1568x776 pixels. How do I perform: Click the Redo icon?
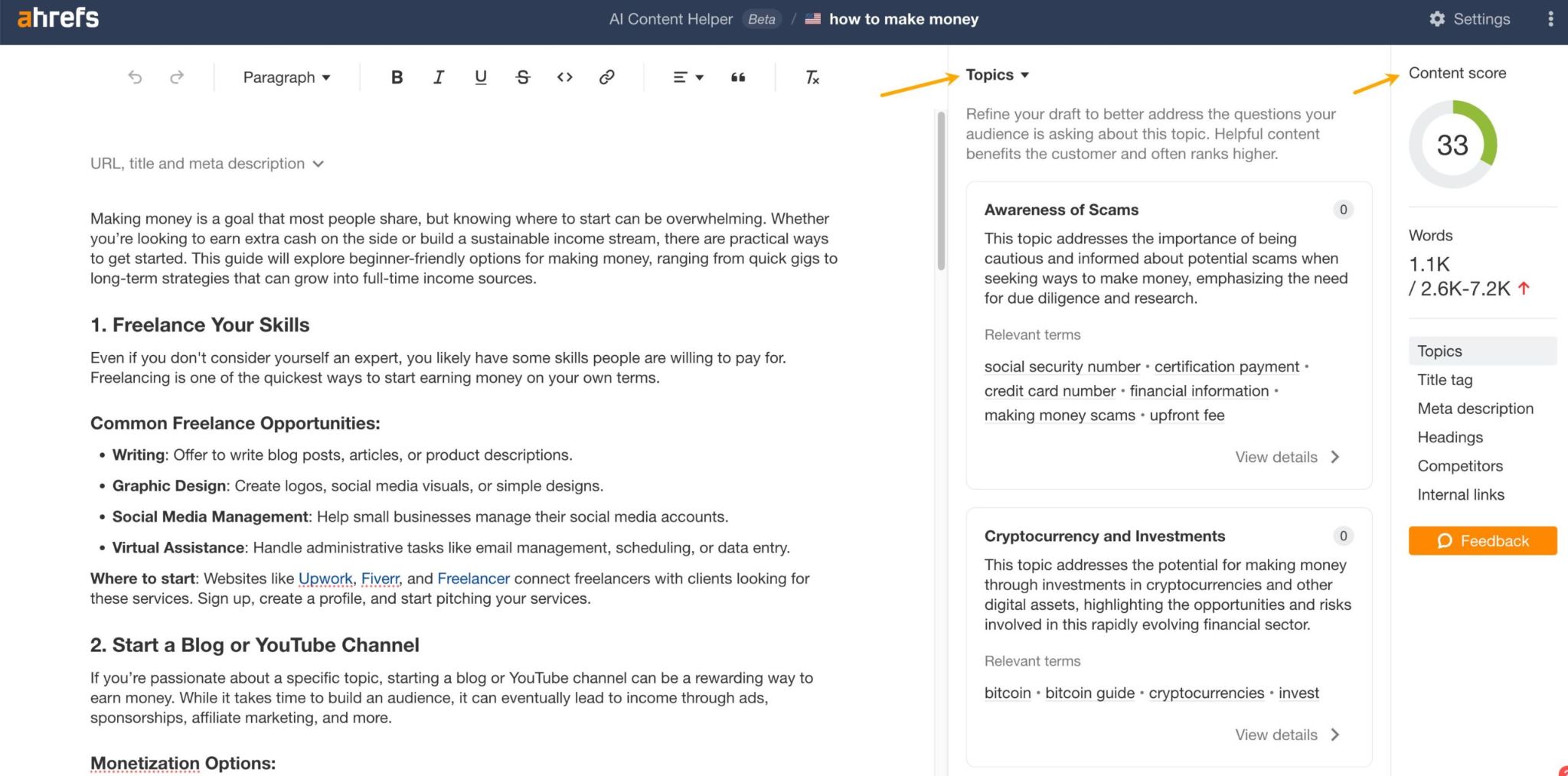point(177,77)
